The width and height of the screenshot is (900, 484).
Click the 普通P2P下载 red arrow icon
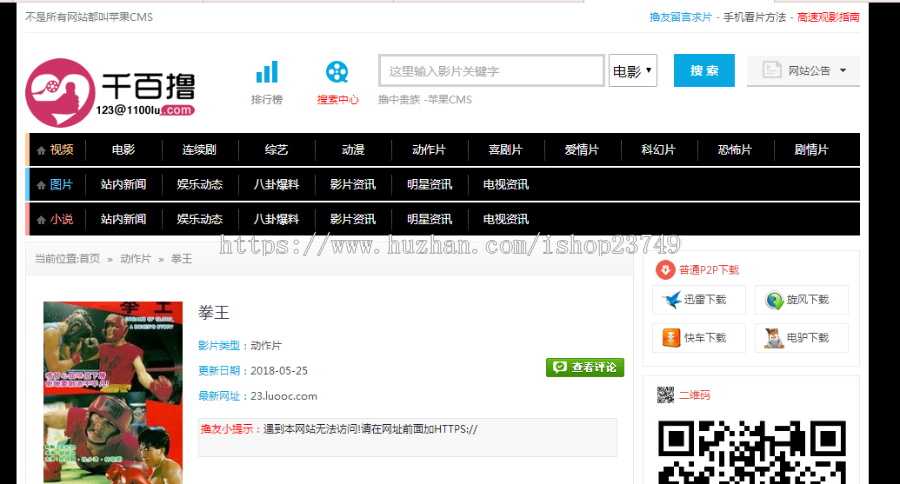coord(665,269)
